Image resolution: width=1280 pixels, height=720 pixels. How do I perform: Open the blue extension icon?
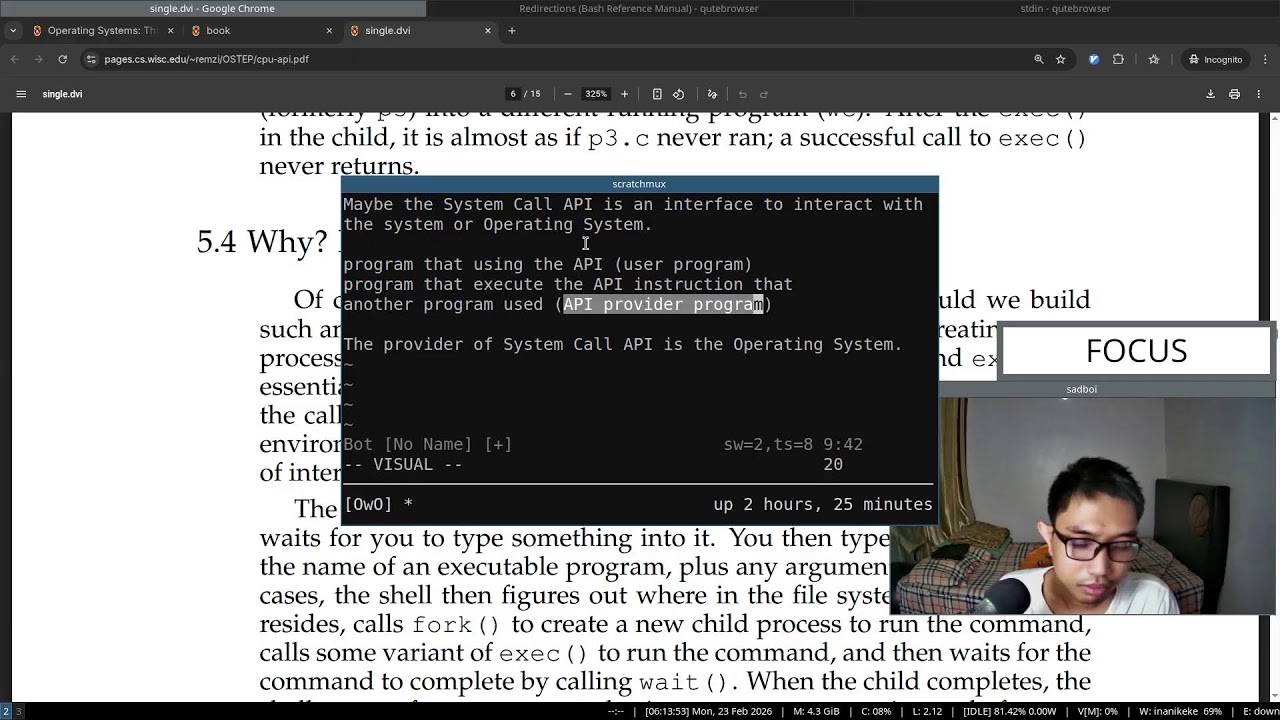click(x=1094, y=59)
